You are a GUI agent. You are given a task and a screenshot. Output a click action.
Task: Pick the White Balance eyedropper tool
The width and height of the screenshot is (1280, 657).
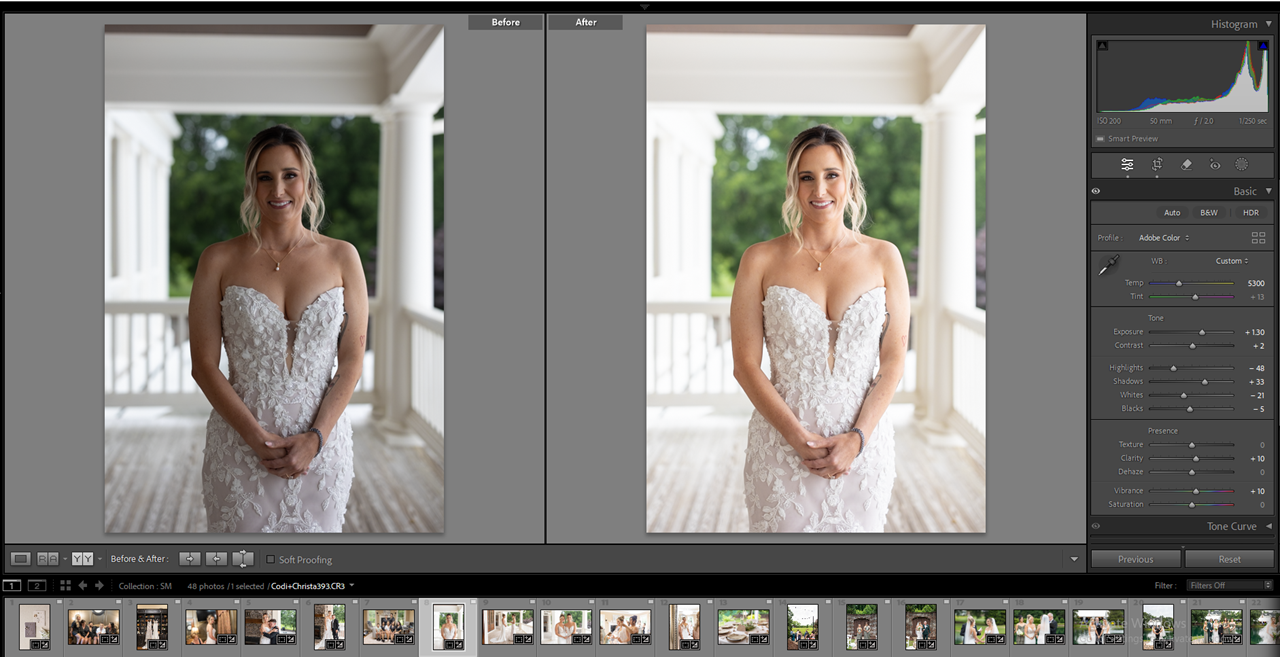1108,266
